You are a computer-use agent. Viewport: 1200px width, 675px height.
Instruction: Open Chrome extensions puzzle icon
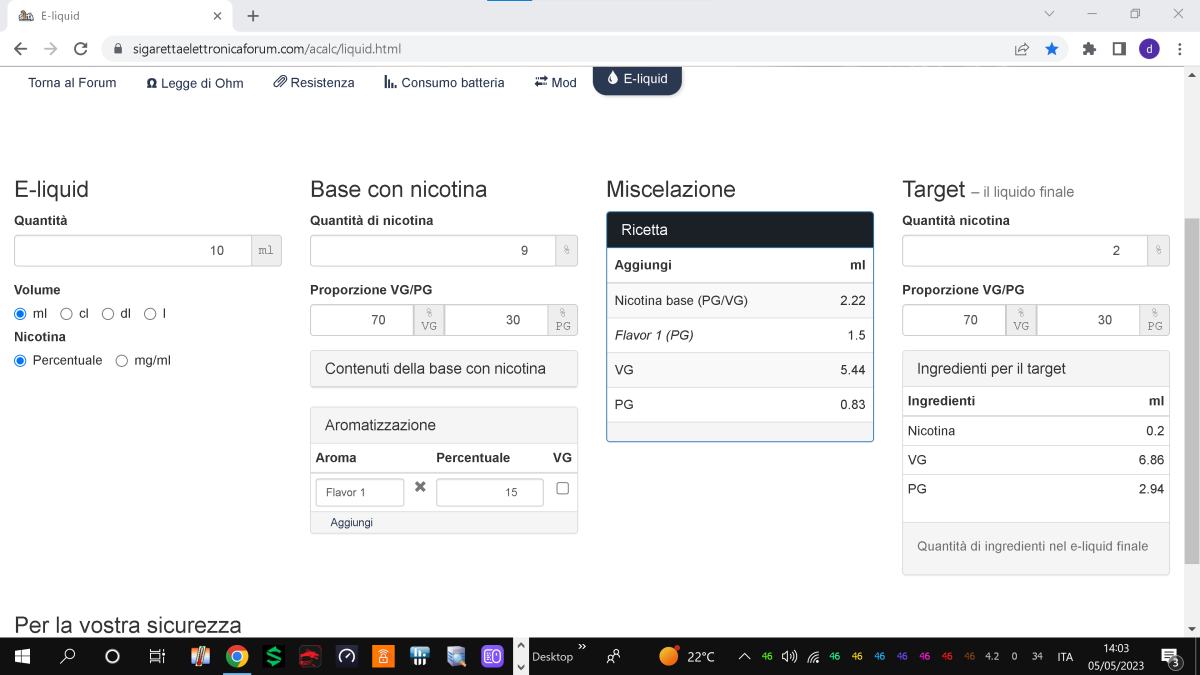pyautogui.click(x=1089, y=48)
